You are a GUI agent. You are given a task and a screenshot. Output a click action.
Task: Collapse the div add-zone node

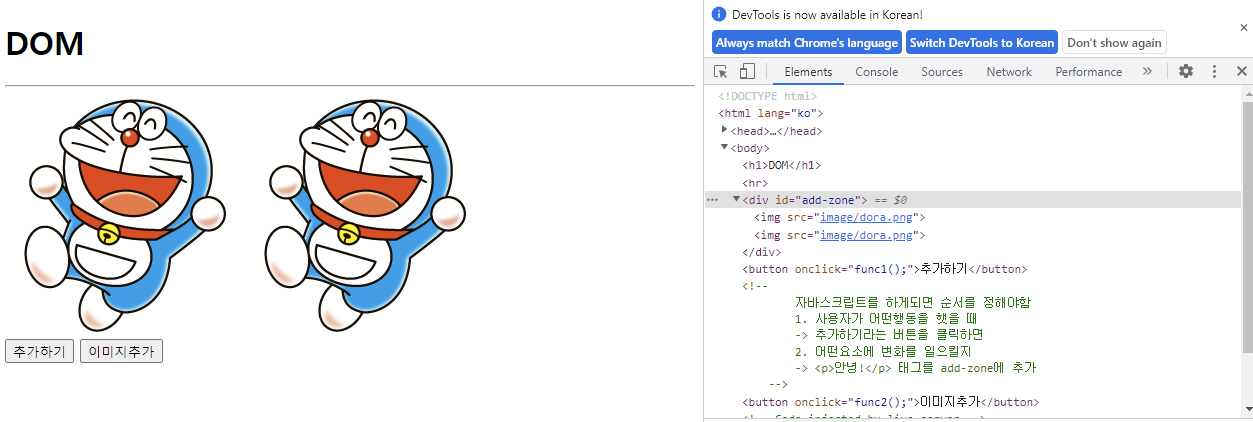click(x=737, y=199)
